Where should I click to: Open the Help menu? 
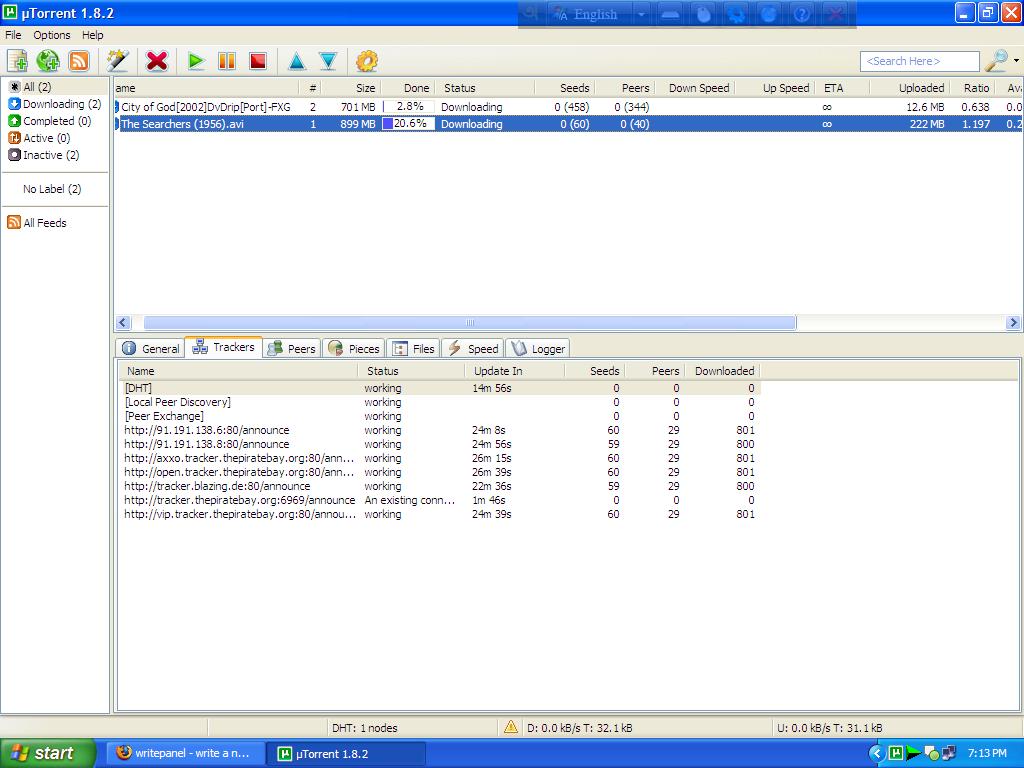coord(93,35)
